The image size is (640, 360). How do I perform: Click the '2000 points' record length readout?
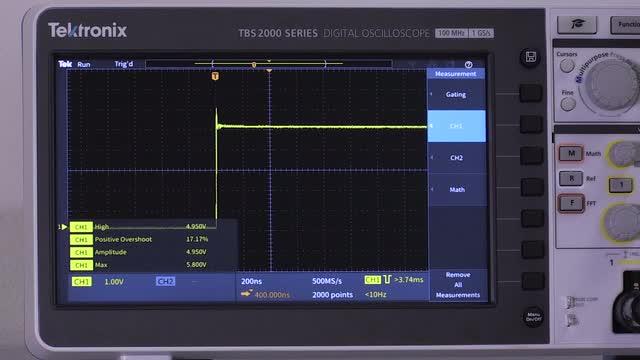pos(332,295)
